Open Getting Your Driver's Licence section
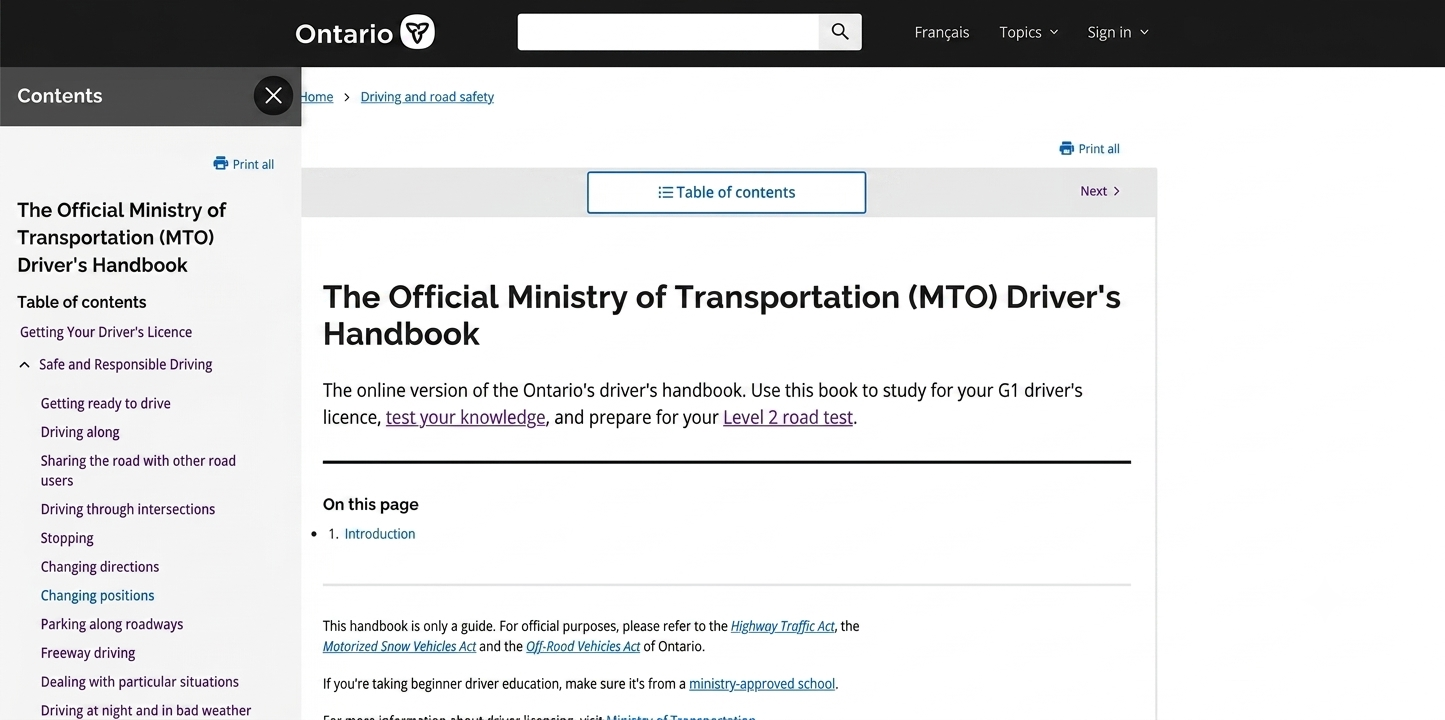Viewport: 1445px width, 720px height. (106, 332)
